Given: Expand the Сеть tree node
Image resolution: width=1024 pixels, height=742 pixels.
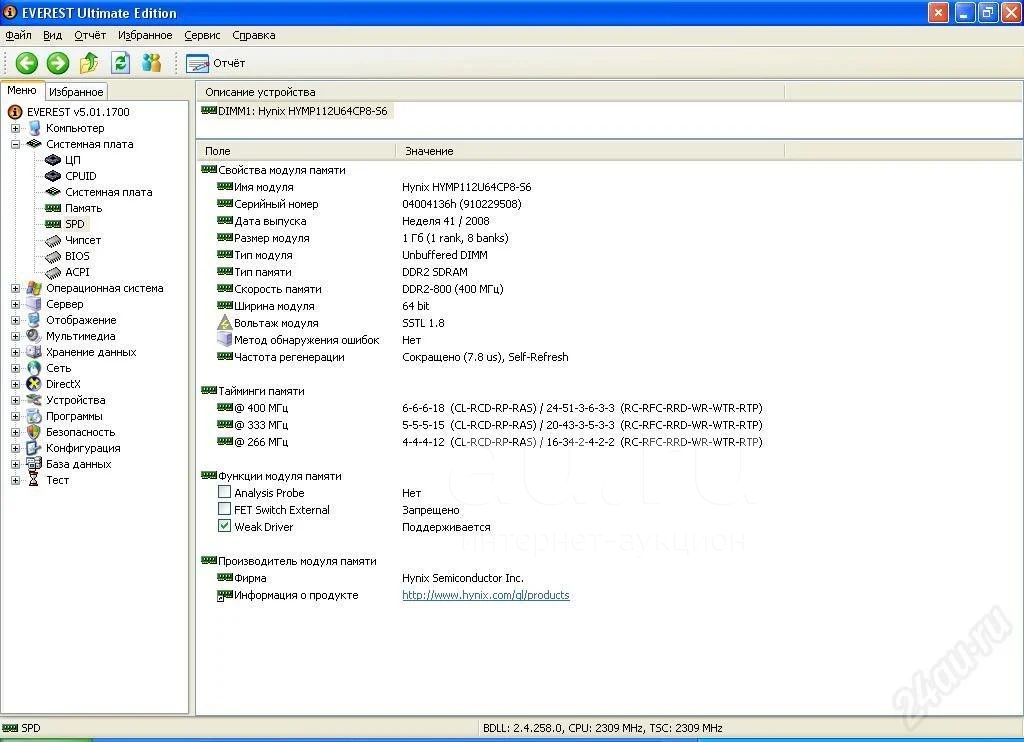Looking at the screenshot, I should tap(16, 368).
